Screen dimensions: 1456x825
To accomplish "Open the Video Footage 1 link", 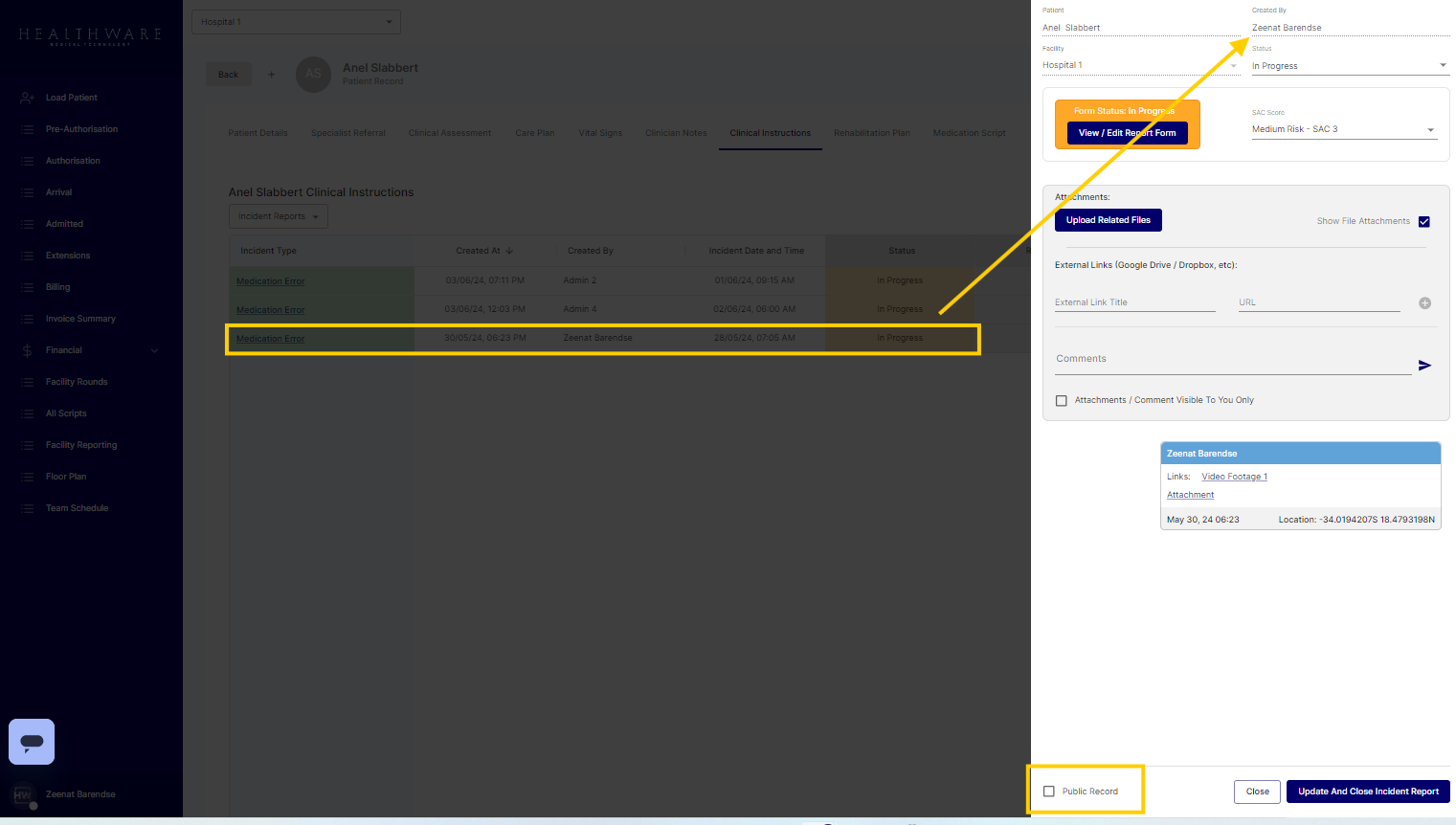I will pos(1234,477).
